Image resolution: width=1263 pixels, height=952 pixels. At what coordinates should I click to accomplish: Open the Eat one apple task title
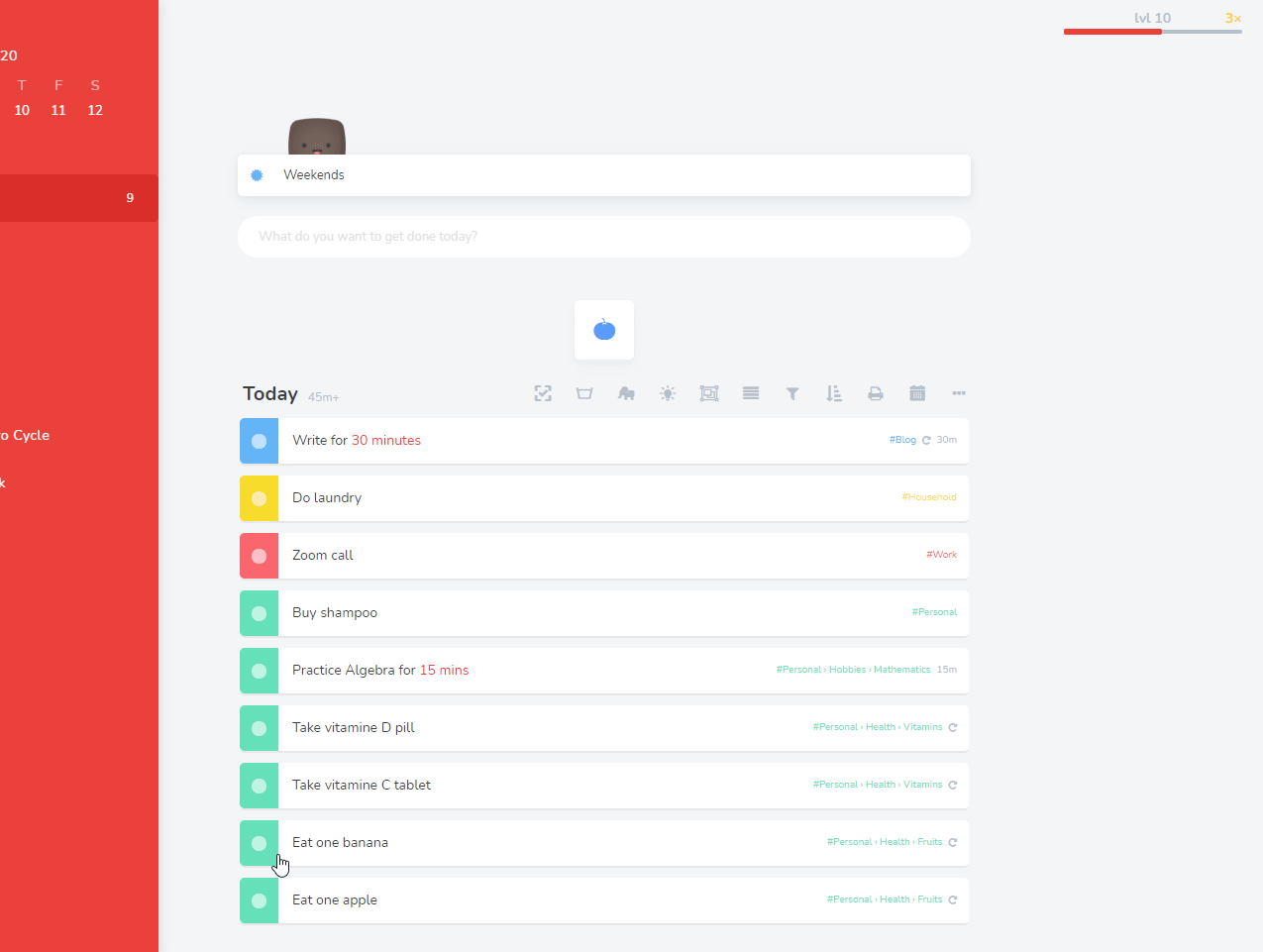coord(335,899)
